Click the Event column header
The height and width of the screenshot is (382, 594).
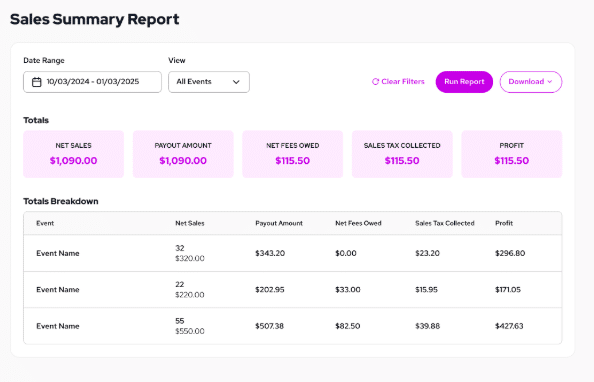(x=45, y=223)
